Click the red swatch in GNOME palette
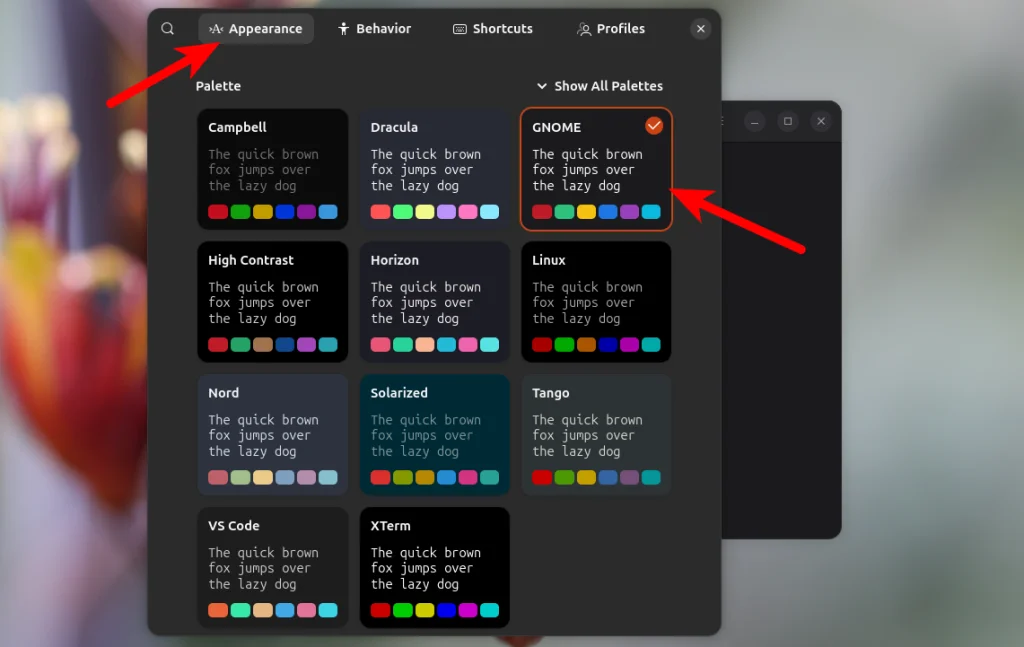This screenshot has height=647, width=1024. pos(542,212)
